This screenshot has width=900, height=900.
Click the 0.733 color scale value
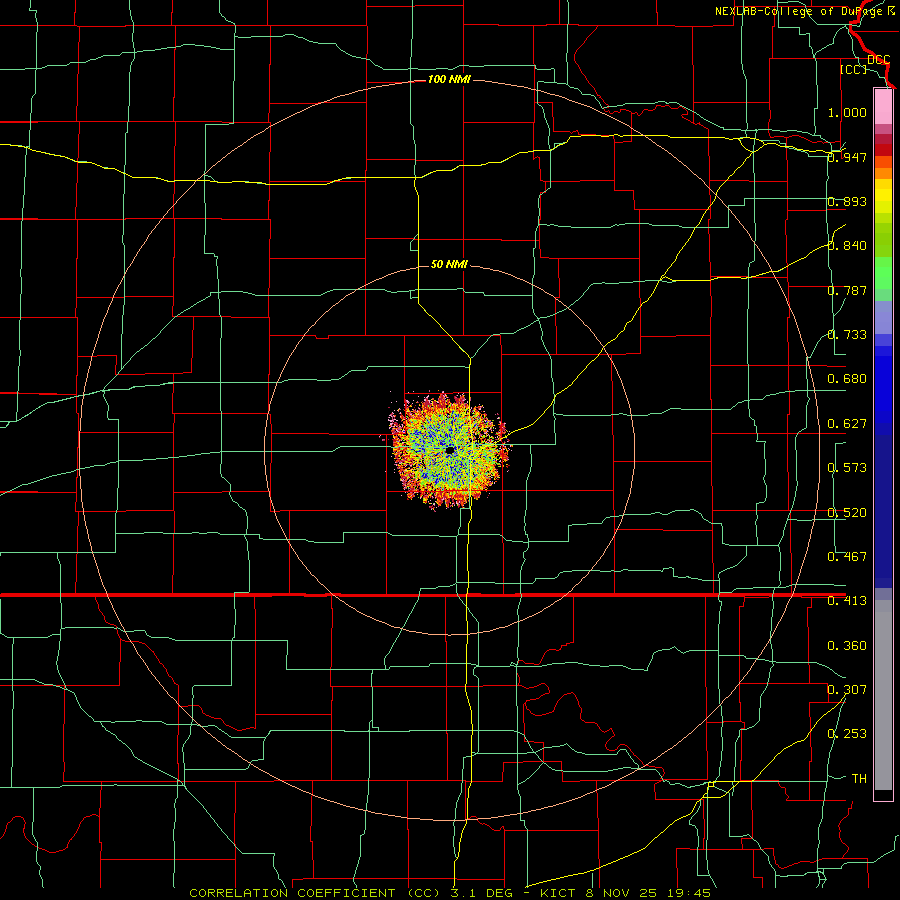[847, 334]
